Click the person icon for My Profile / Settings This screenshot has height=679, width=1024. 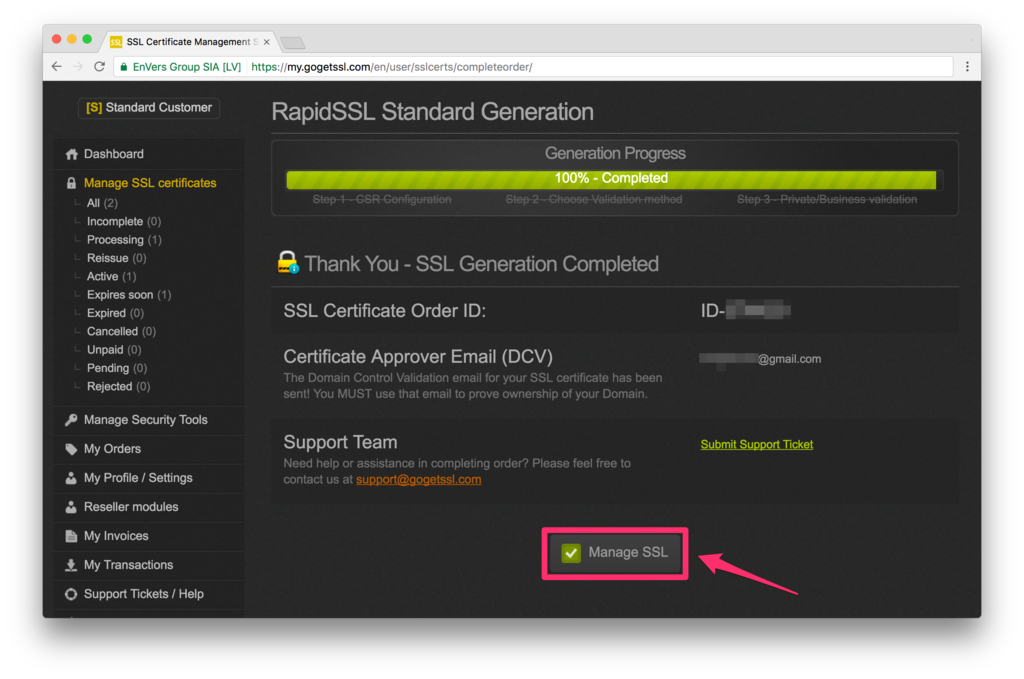point(71,478)
